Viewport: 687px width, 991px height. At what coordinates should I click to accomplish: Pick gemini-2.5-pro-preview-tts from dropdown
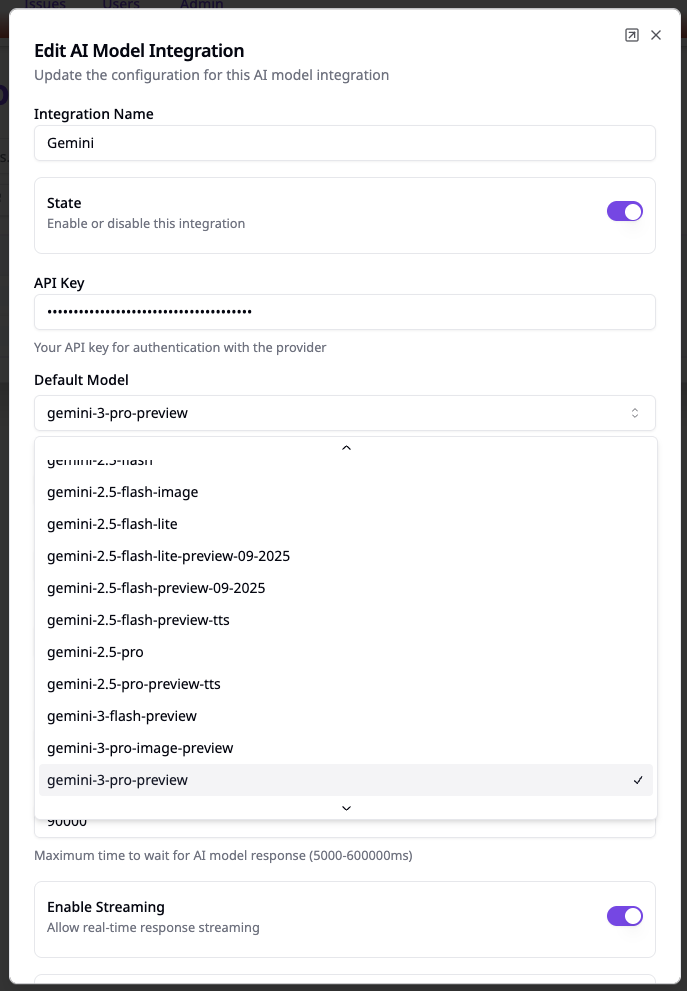(x=134, y=684)
